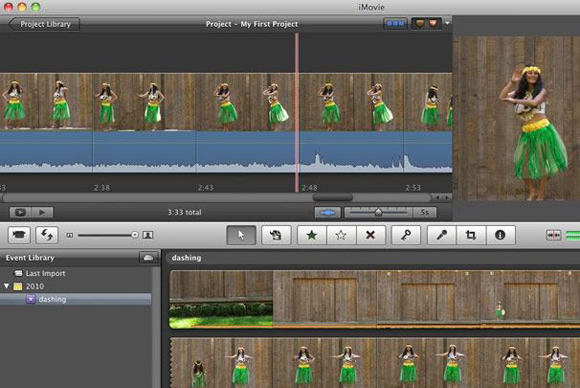Viewport: 580px width, 388px height.
Task: Click the 'Event Library' header
Action: [x=30, y=258]
